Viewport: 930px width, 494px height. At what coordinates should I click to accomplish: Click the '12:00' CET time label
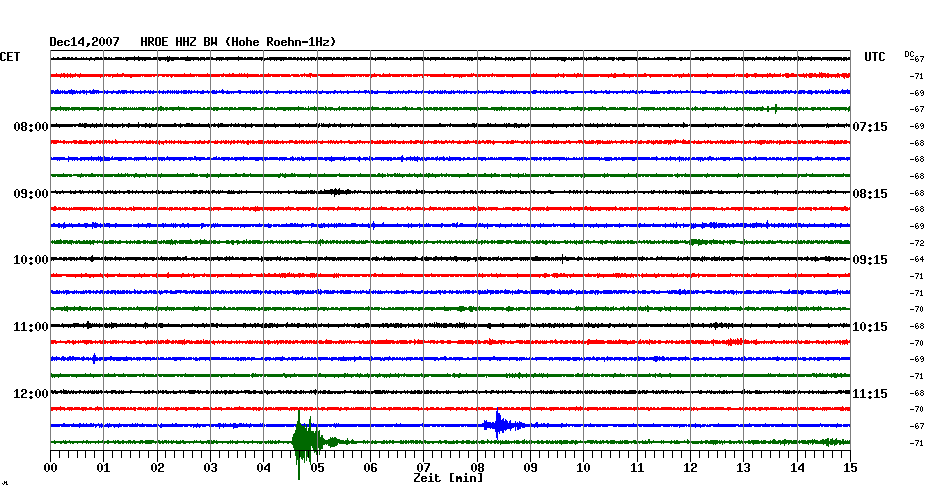(31, 394)
